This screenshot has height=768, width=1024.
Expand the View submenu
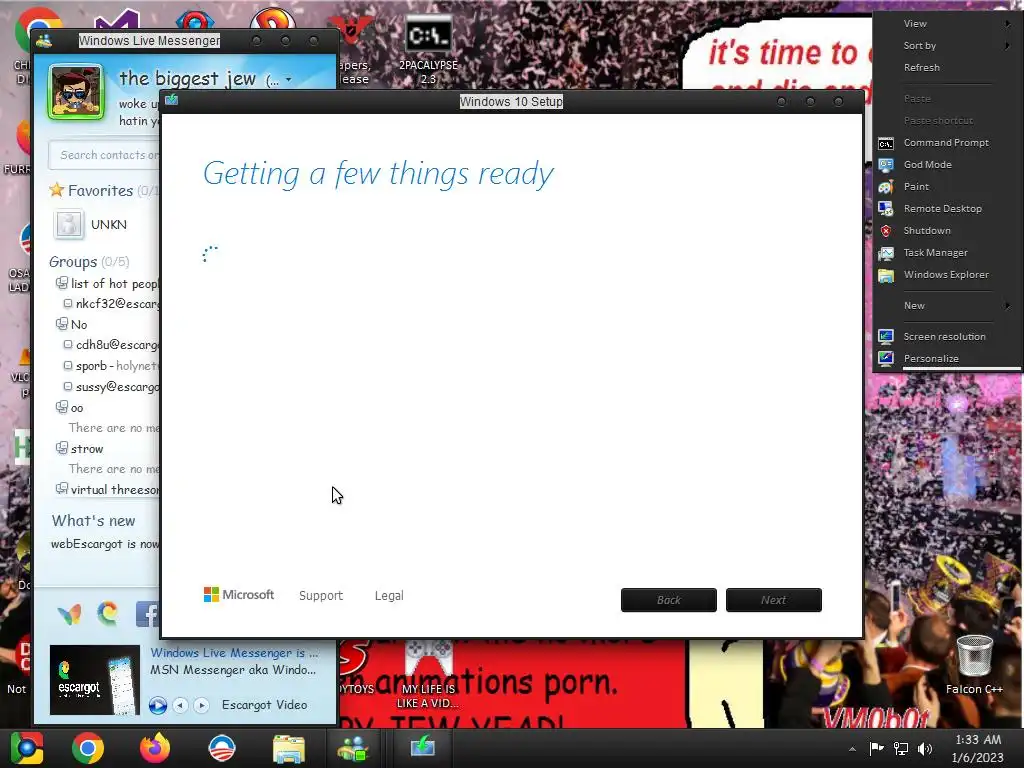[947, 24]
